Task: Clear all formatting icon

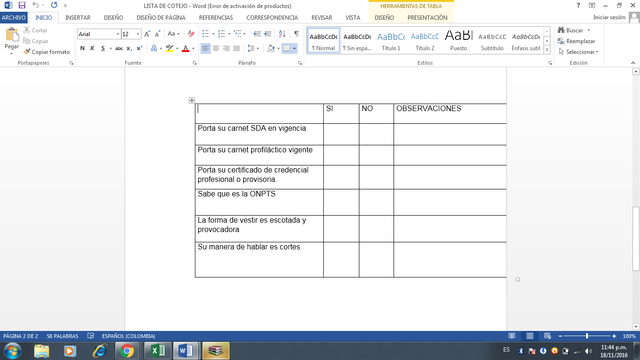Action: tap(191, 34)
